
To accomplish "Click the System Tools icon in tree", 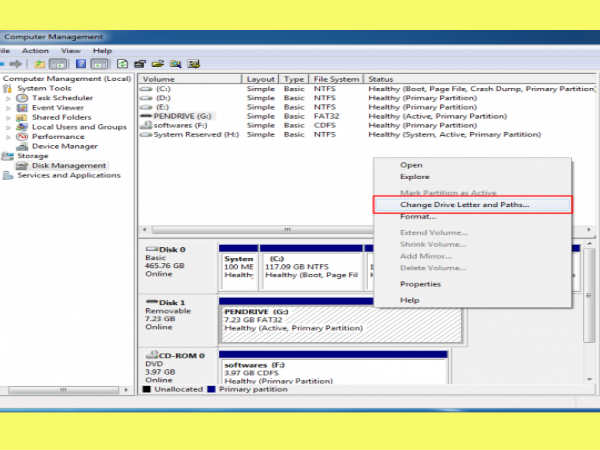I will (7, 88).
